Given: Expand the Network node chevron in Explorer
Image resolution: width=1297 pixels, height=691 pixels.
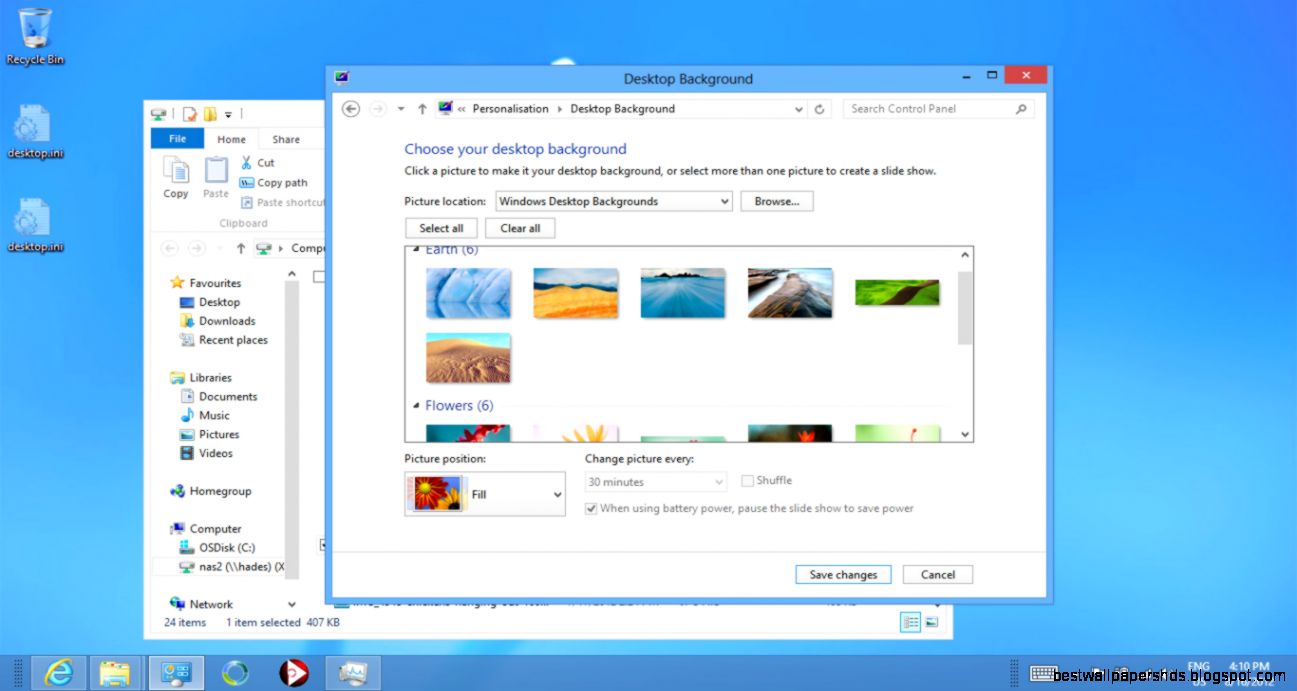Looking at the screenshot, I should click(292, 604).
